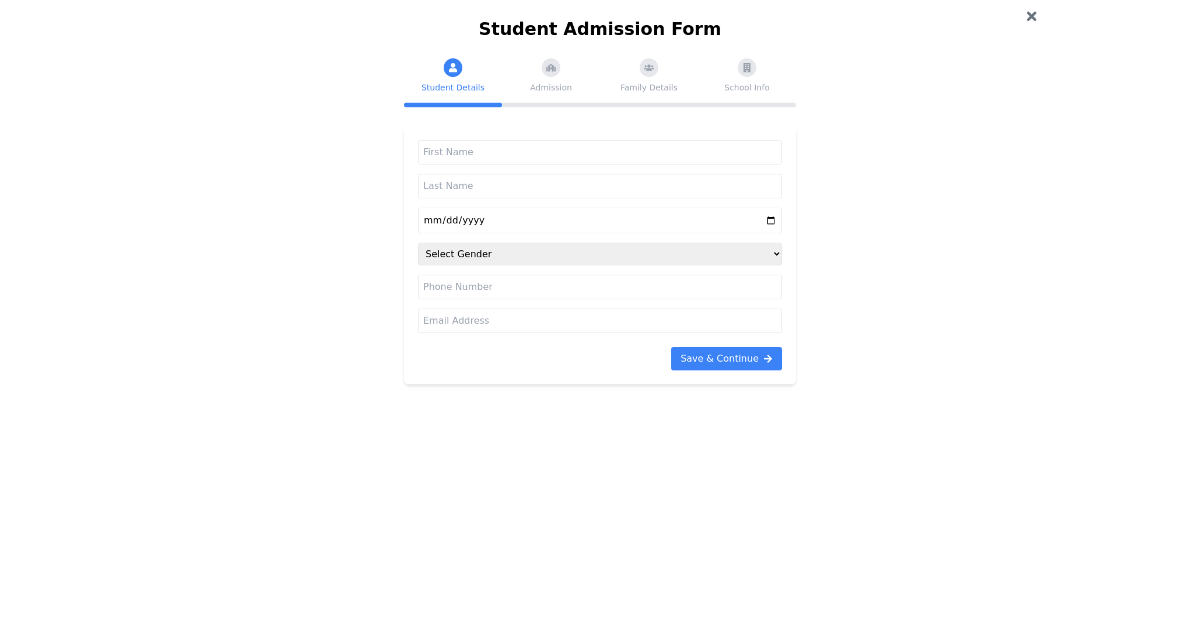This screenshot has height=630, width=1200.
Task: Click the Email Address input box
Action: point(600,321)
